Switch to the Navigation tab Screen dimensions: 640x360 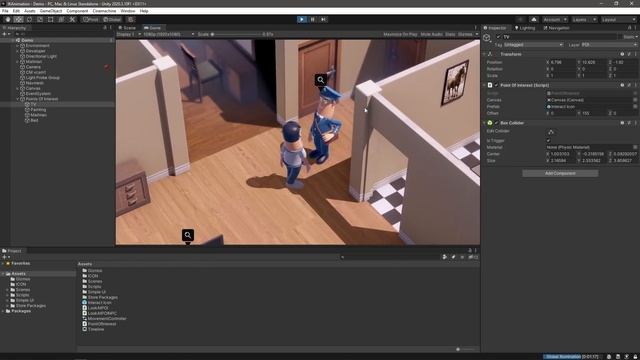coord(556,28)
